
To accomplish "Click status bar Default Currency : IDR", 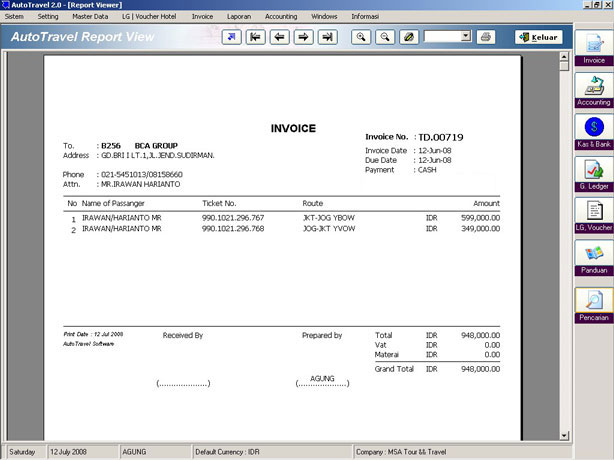I will tap(227, 452).
